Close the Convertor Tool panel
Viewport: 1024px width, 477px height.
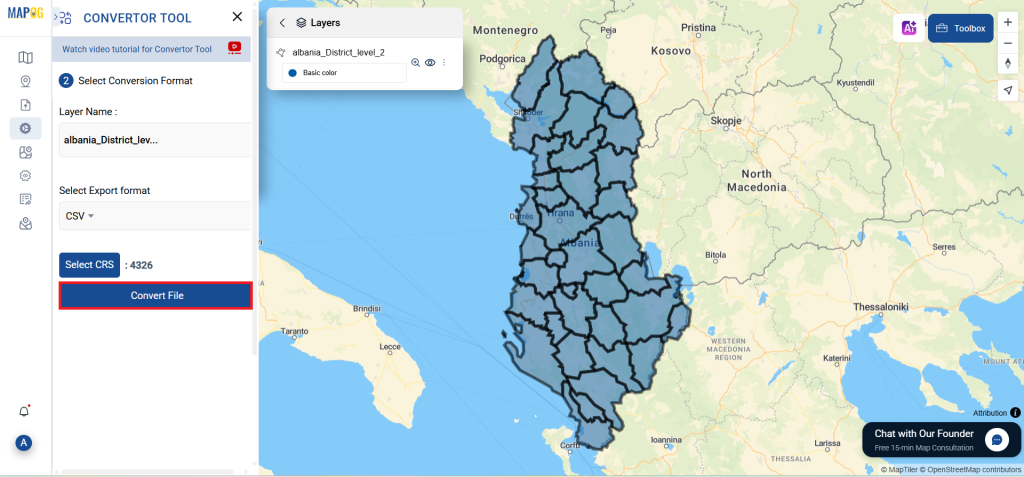[x=237, y=17]
